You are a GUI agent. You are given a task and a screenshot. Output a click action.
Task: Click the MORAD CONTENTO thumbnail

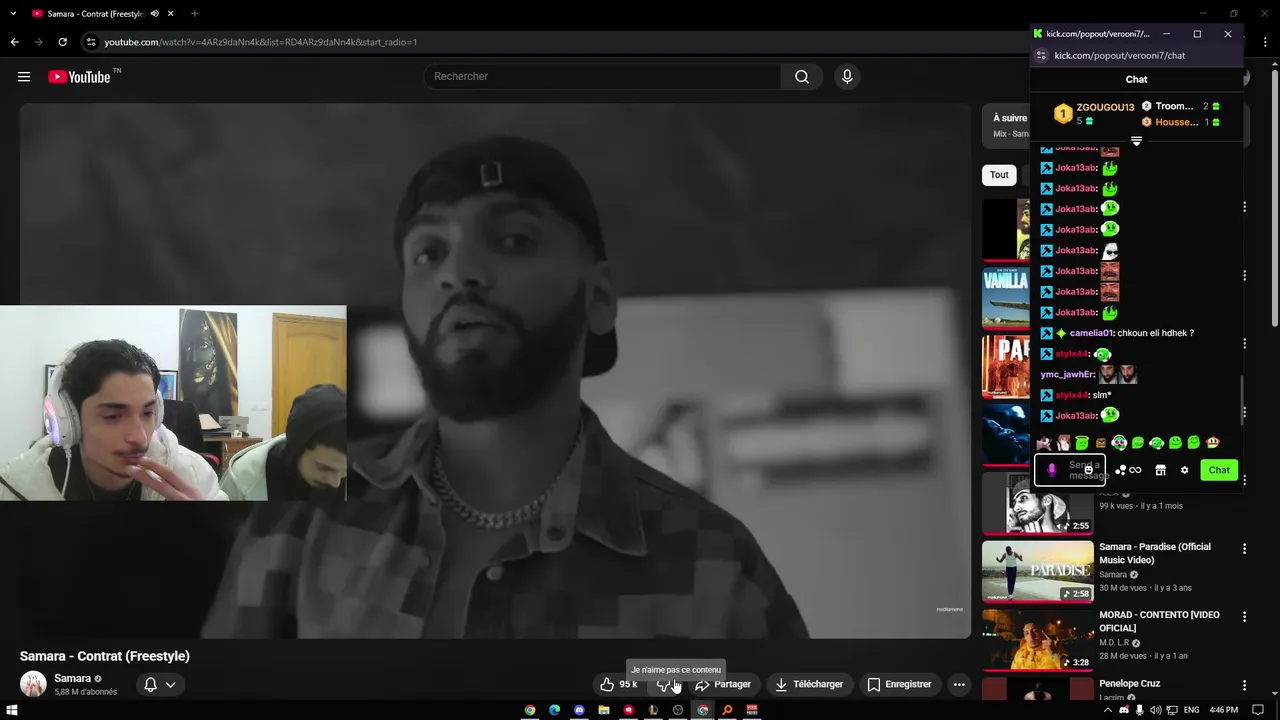(x=1037, y=639)
